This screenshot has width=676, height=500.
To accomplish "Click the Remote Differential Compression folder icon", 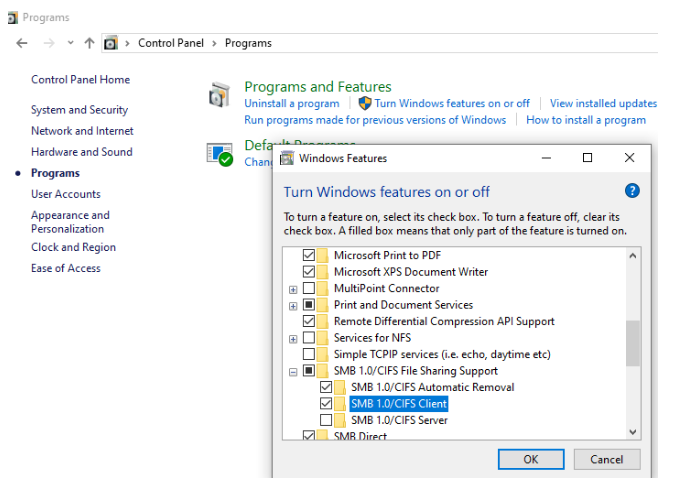I will click(322, 321).
